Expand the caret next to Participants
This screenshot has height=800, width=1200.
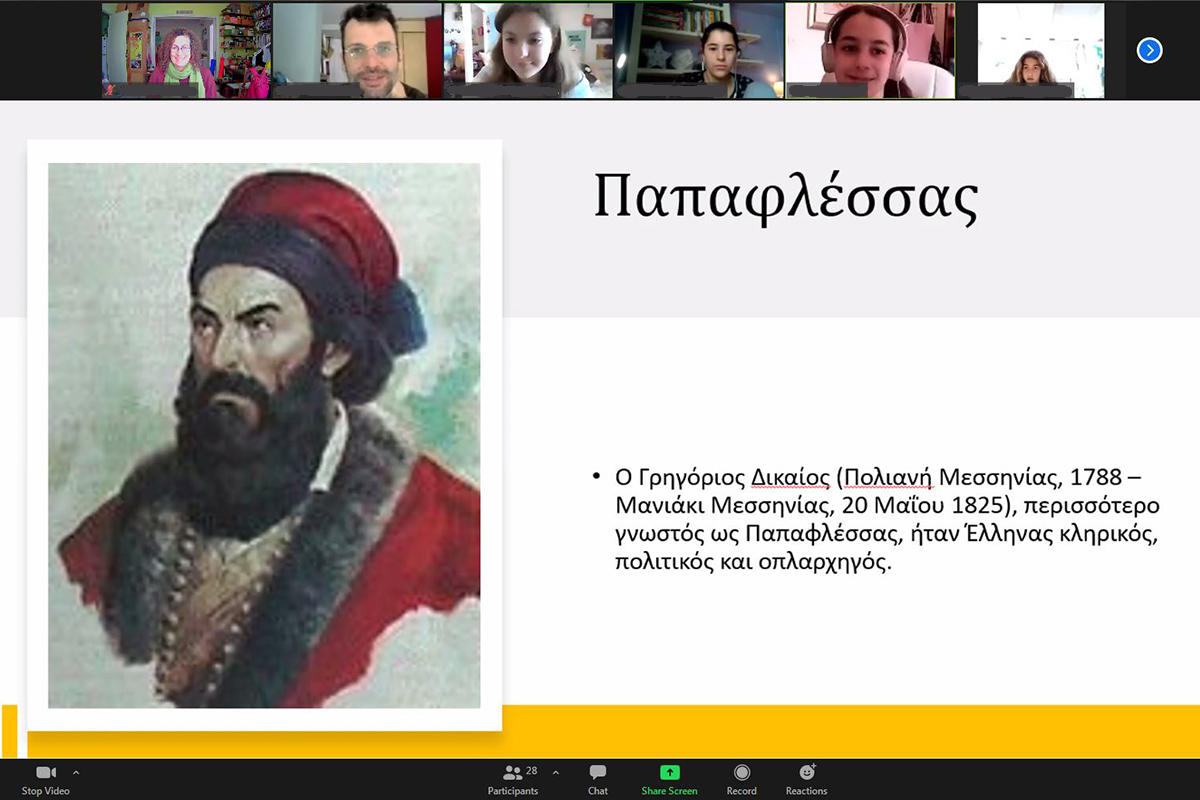[x=556, y=772]
